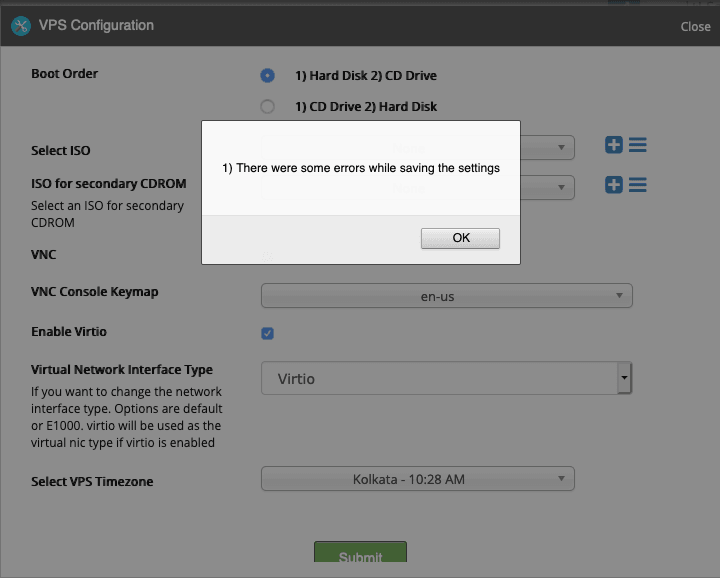Click the plus icon beside Select ISO
This screenshot has height=578, width=720.
(614, 145)
